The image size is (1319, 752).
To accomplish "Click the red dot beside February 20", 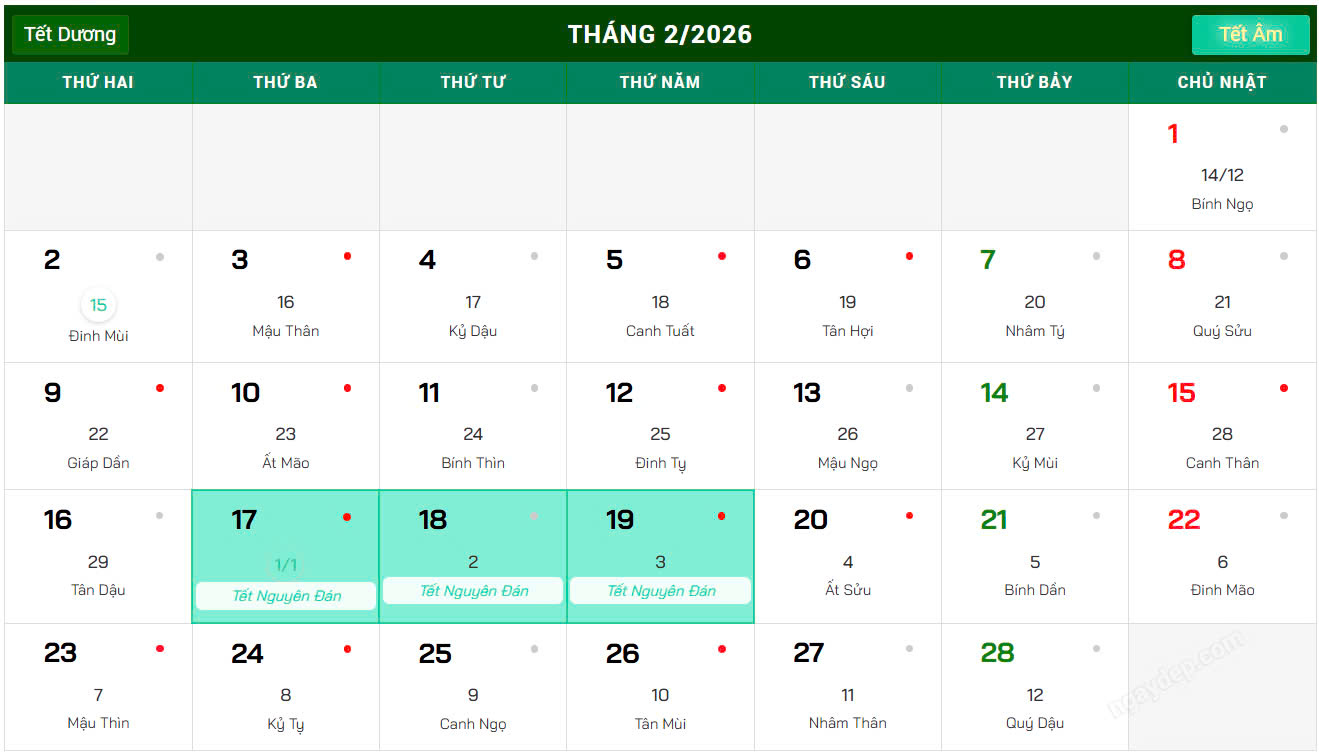I will pos(909,518).
